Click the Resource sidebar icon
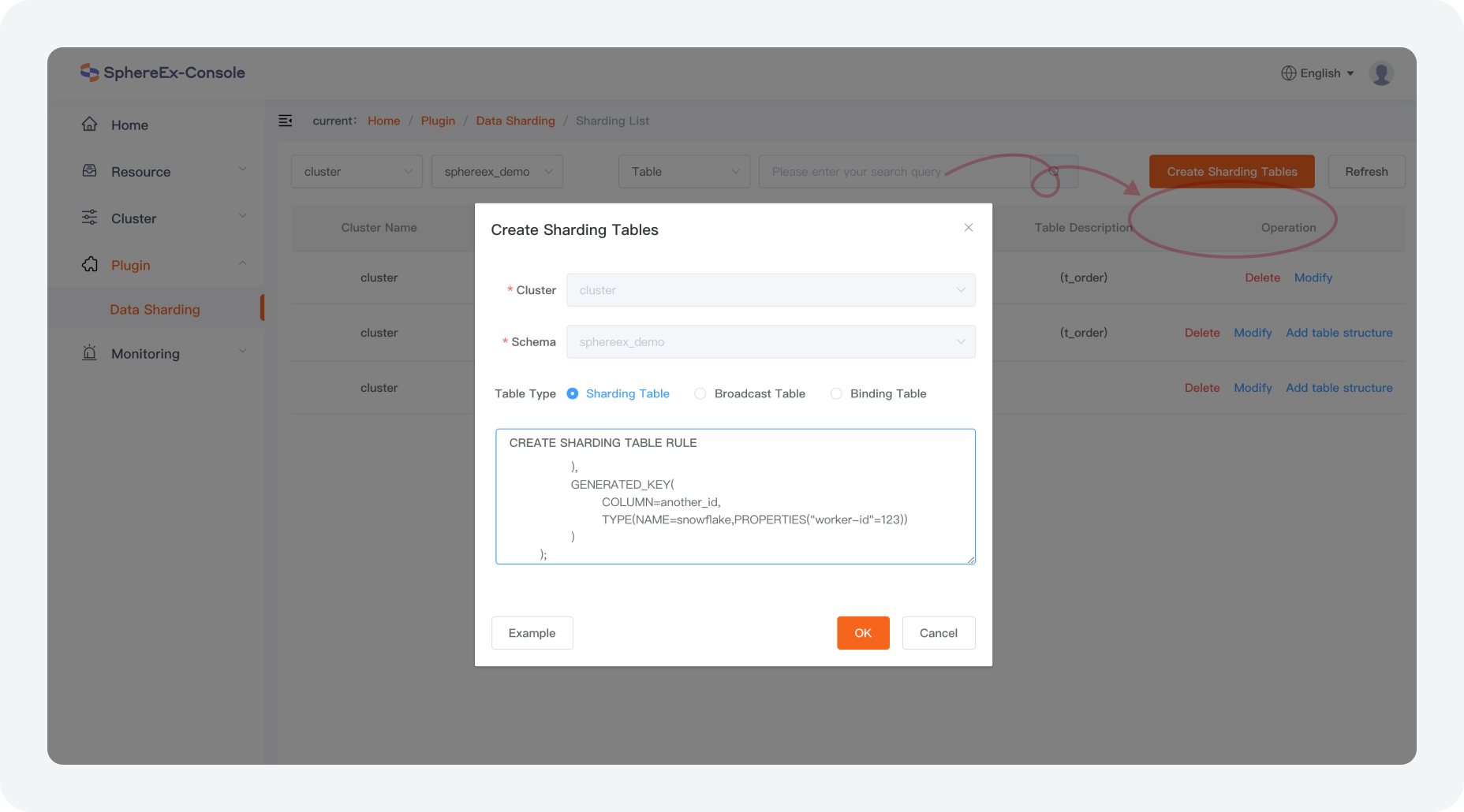 pos(90,171)
